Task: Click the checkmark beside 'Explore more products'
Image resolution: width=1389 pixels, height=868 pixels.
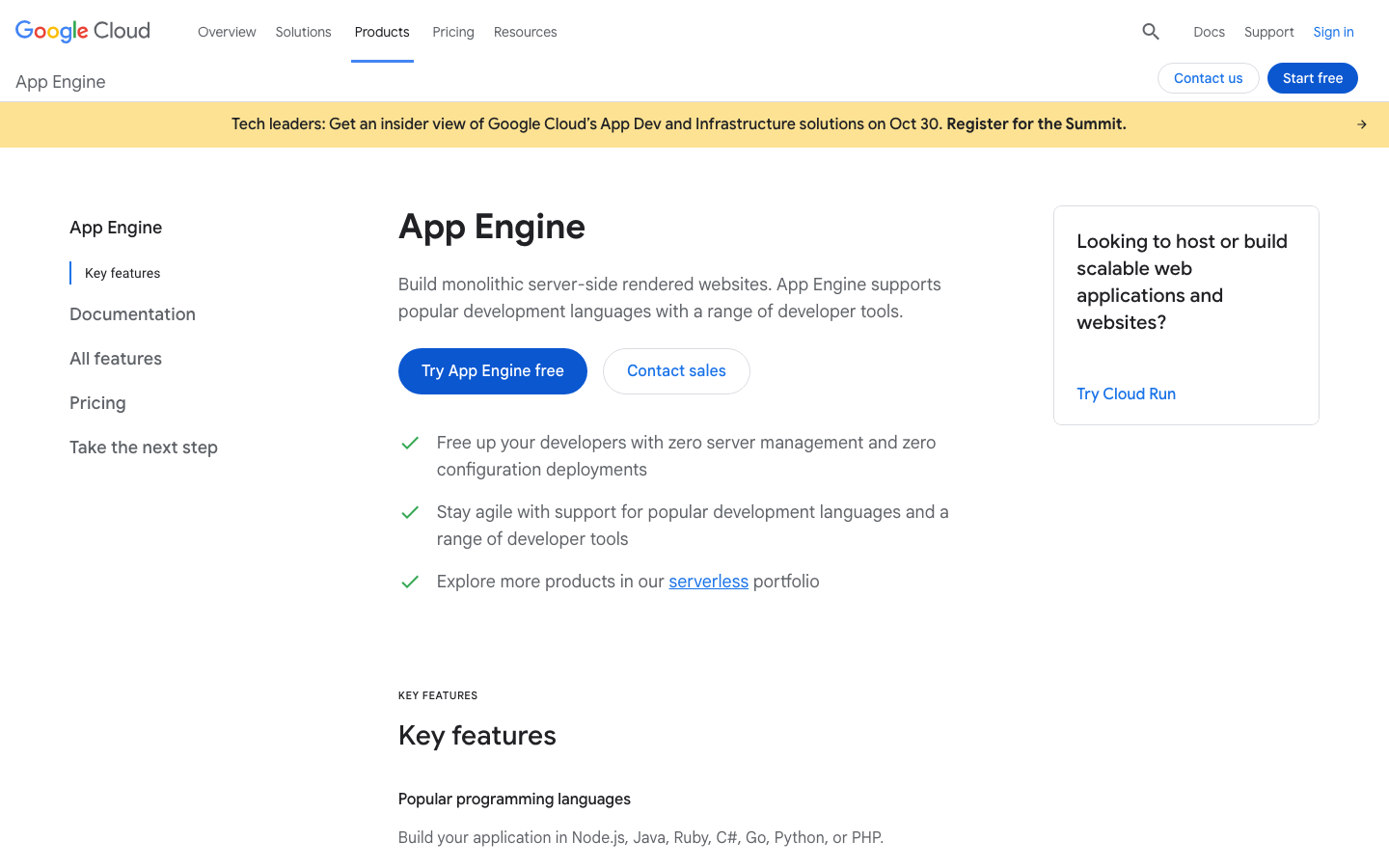Action: pos(410,582)
